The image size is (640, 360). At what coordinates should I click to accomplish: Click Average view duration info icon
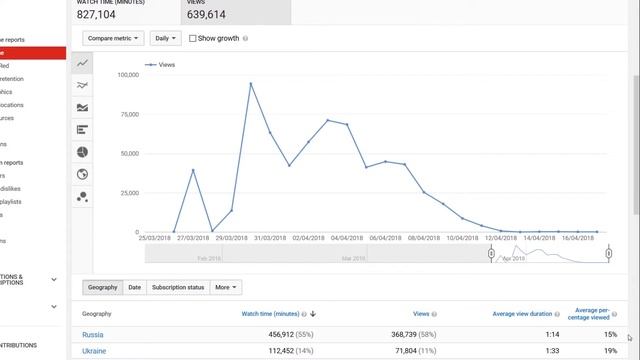click(557, 314)
